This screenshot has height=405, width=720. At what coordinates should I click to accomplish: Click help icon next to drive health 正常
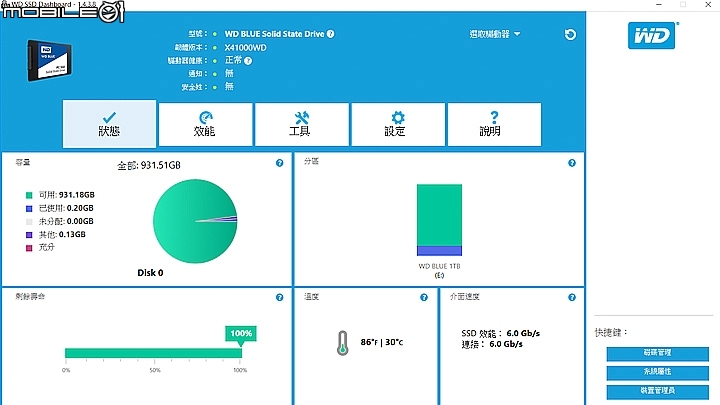tap(248, 61)
